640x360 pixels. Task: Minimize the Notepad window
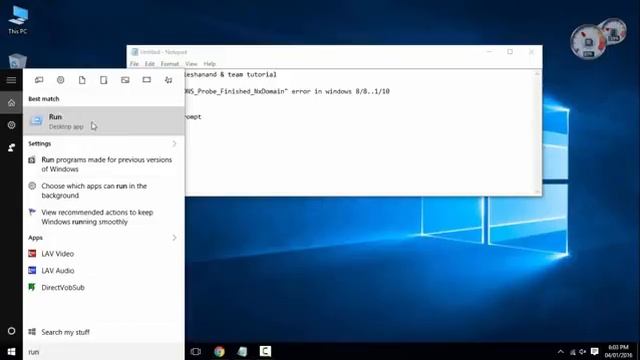[489, 52]
